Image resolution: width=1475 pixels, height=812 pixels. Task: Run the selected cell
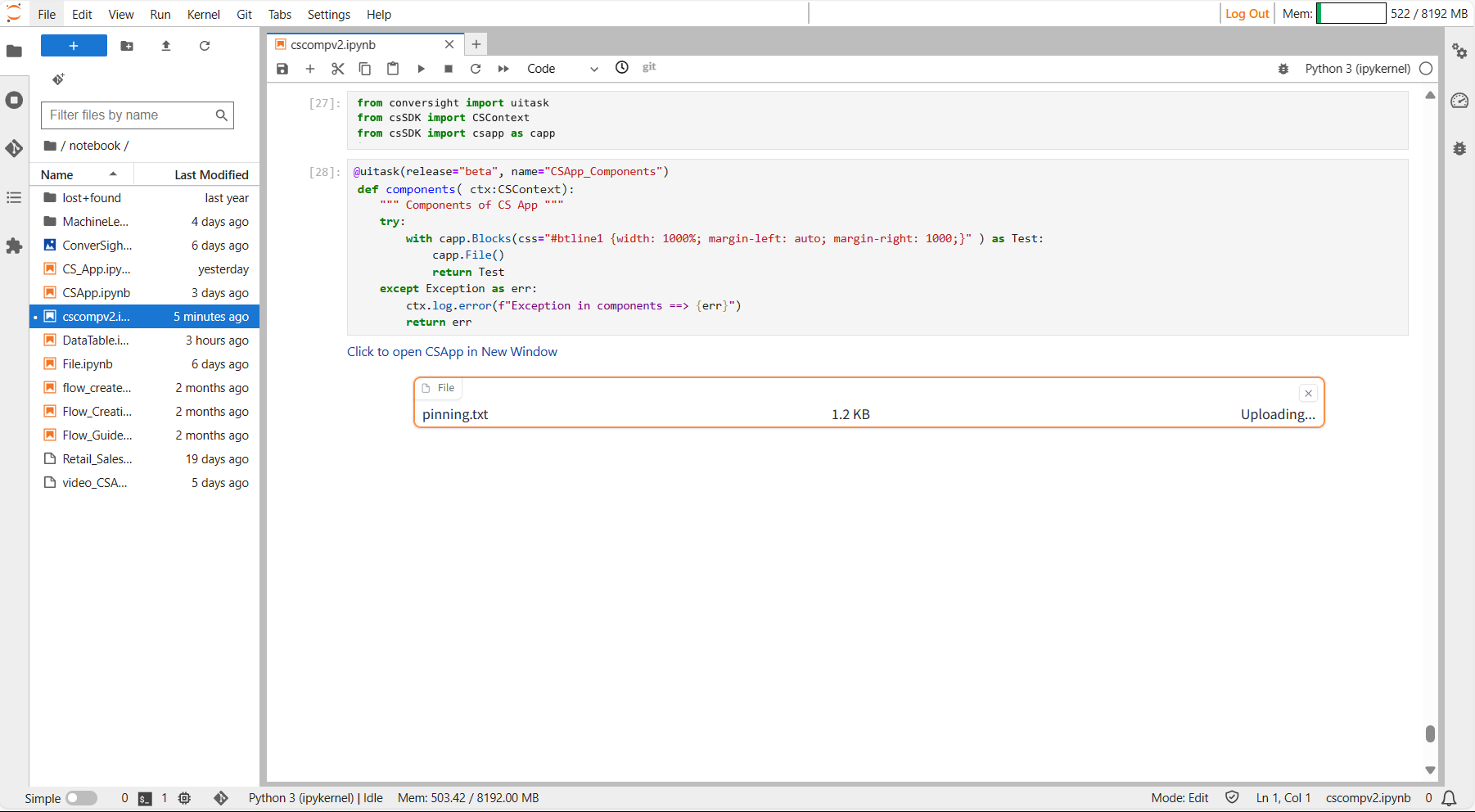(x=421, y=69)
